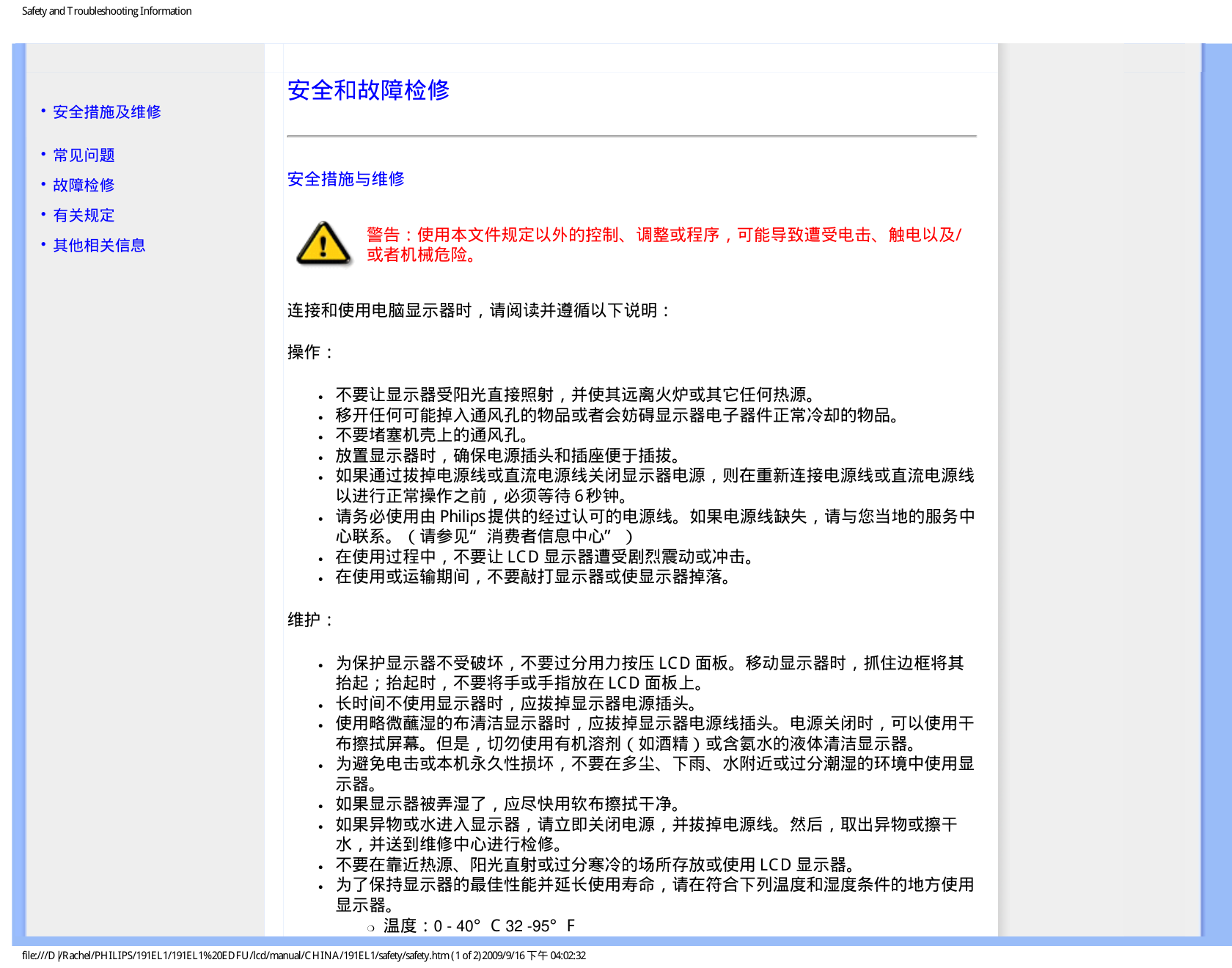Click the footer file path ending in safety.htm
The height and width of the screenshot is (968, 1232).
coord(304,956)
